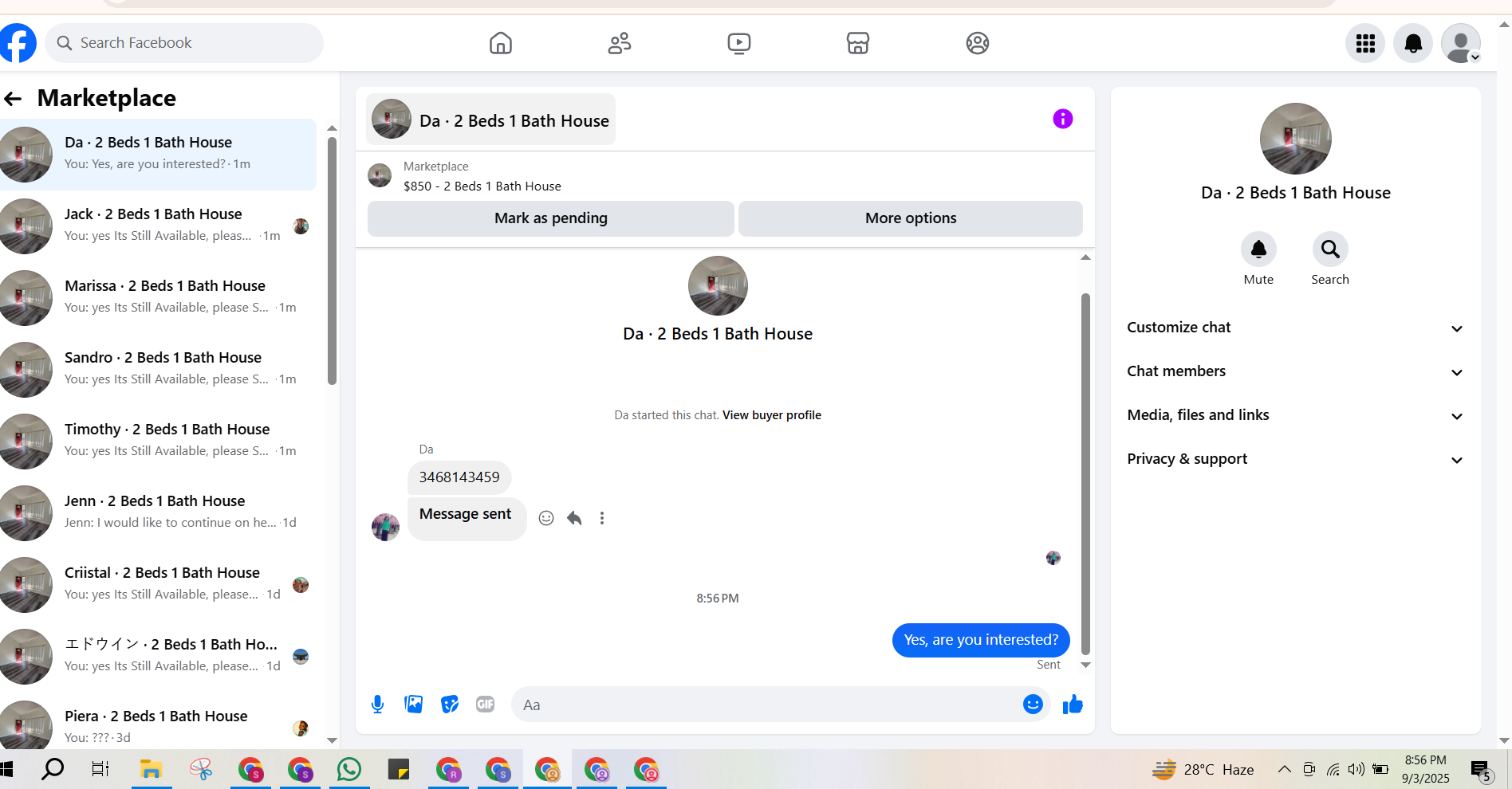Click the sender avatar beside 'Message sent'

[x=385, y=527]
